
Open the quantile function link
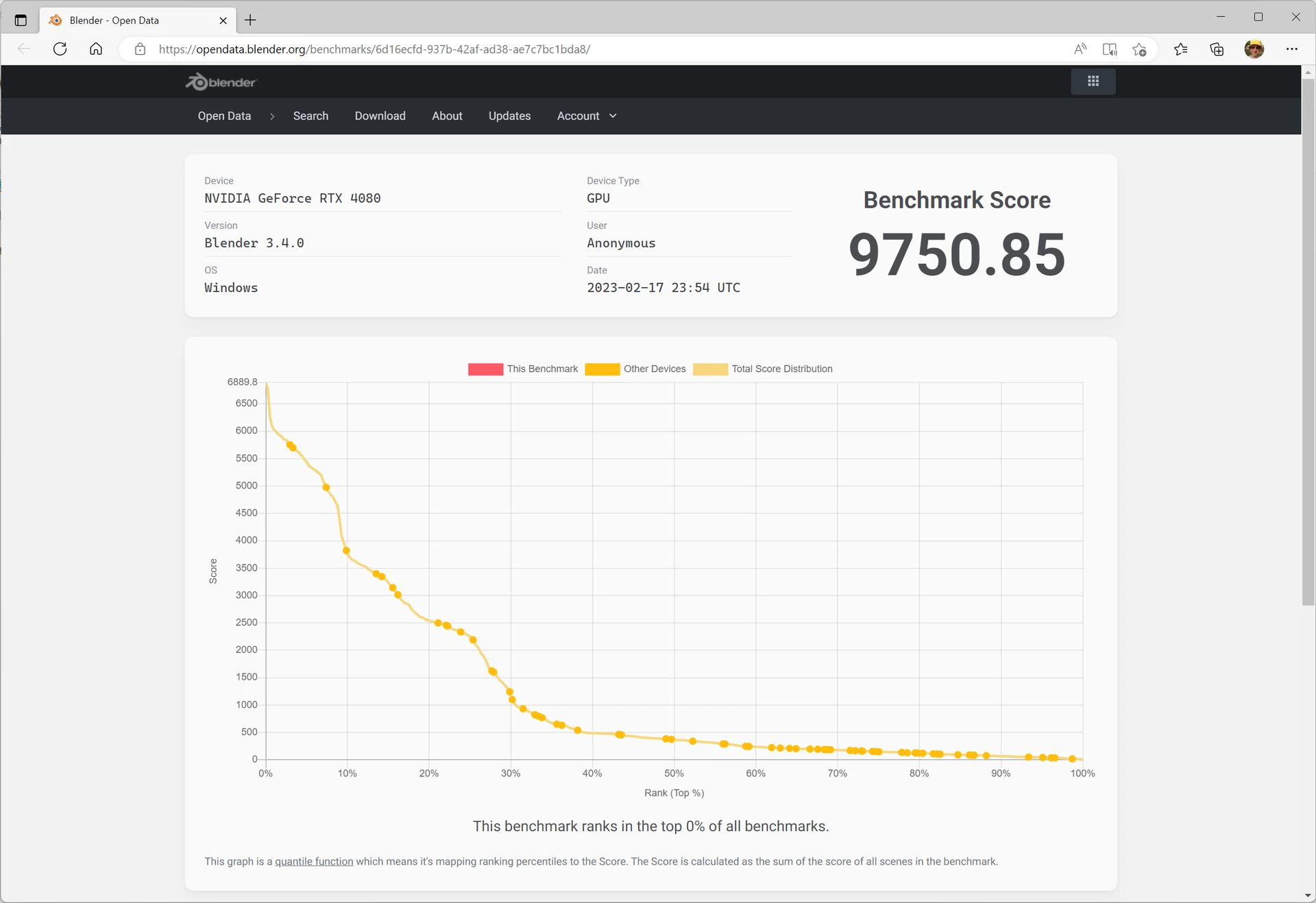coord(314,861)
